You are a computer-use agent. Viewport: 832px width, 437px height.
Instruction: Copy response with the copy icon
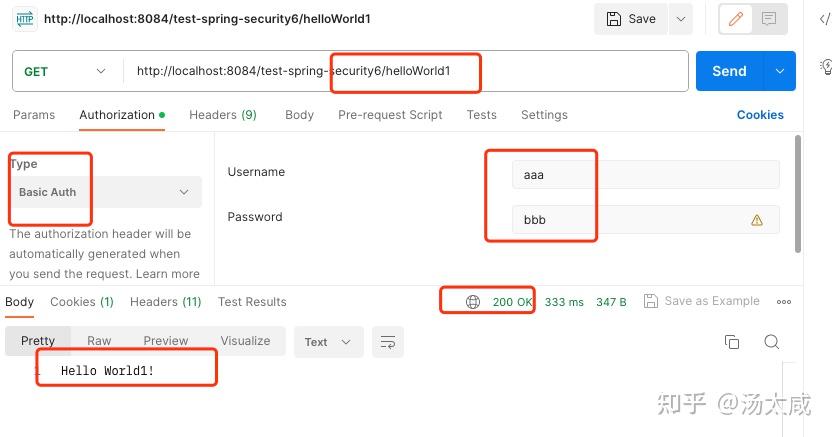732,342
